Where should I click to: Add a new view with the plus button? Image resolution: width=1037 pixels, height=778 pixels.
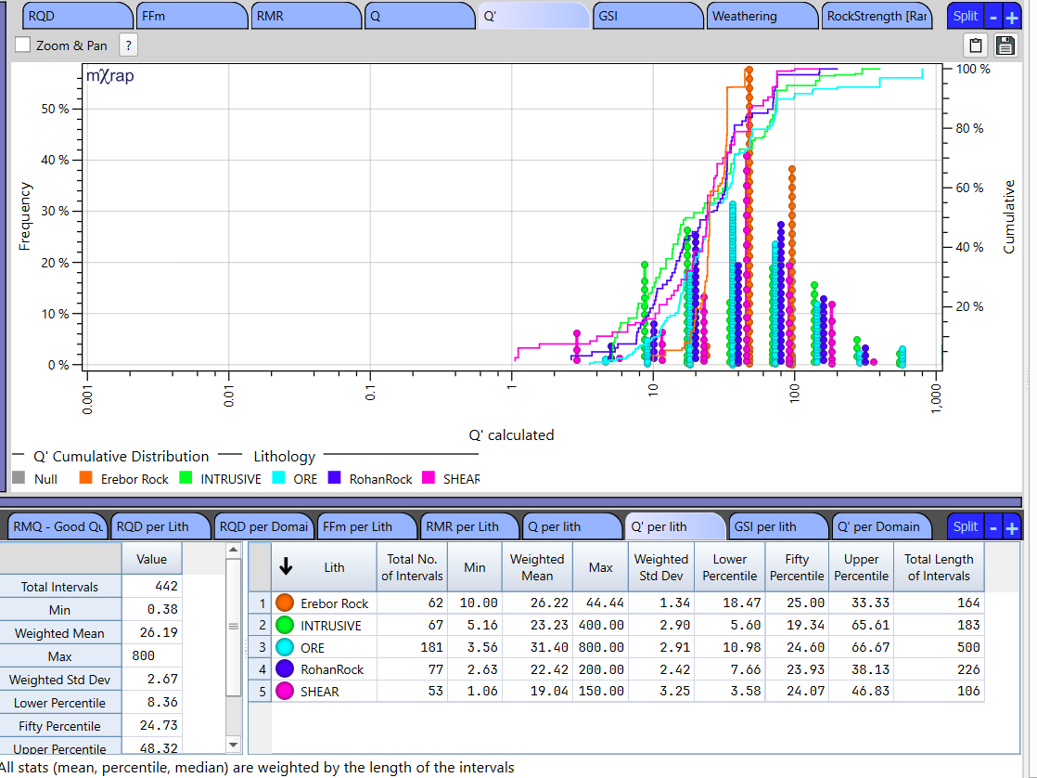(1013, 16)
